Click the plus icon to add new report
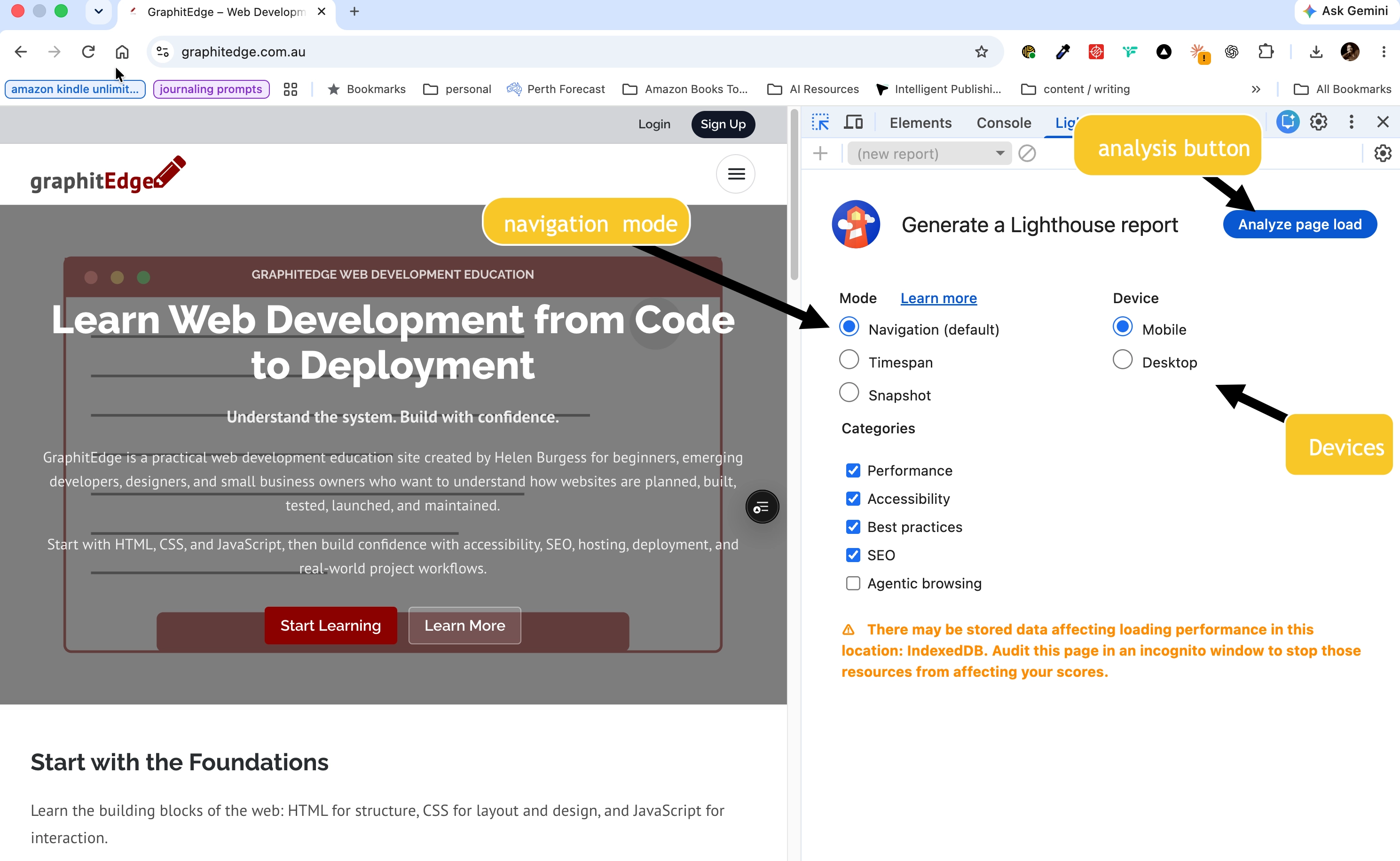The height and width of the screenshot is (861, 1400). click(x=820, y=153)
